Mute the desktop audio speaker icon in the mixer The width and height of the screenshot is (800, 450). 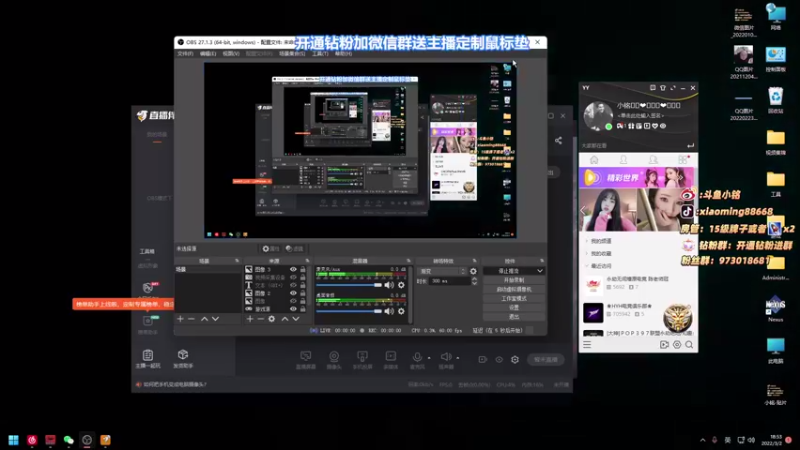click(x=389, y=311)
